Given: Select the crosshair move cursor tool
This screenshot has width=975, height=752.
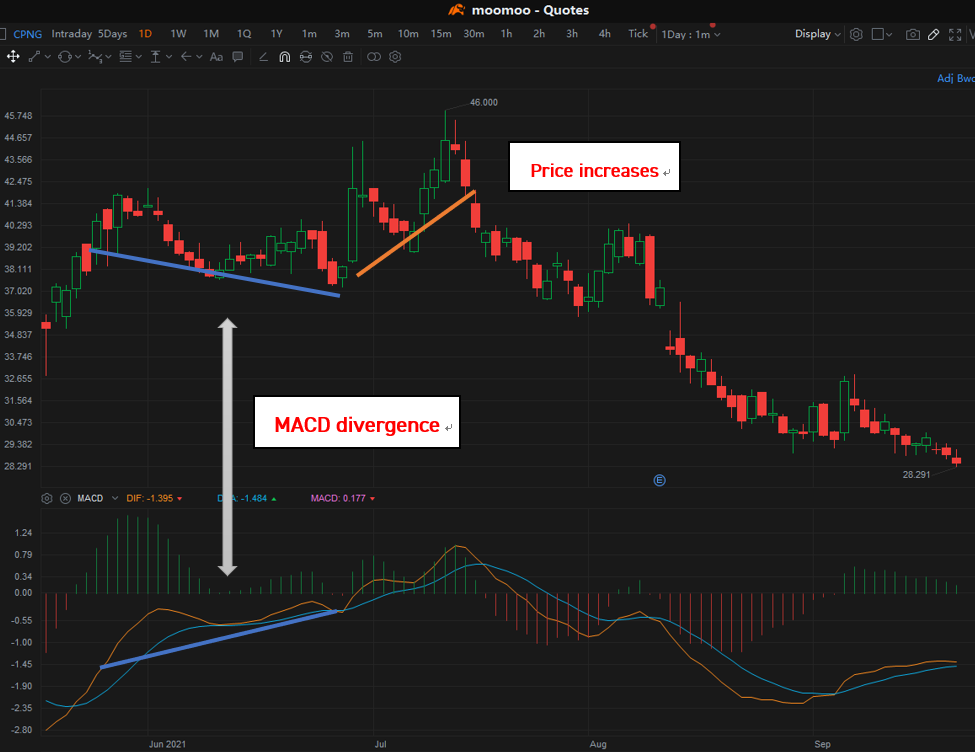Looking at the screenshot, I should coord(13,57).
